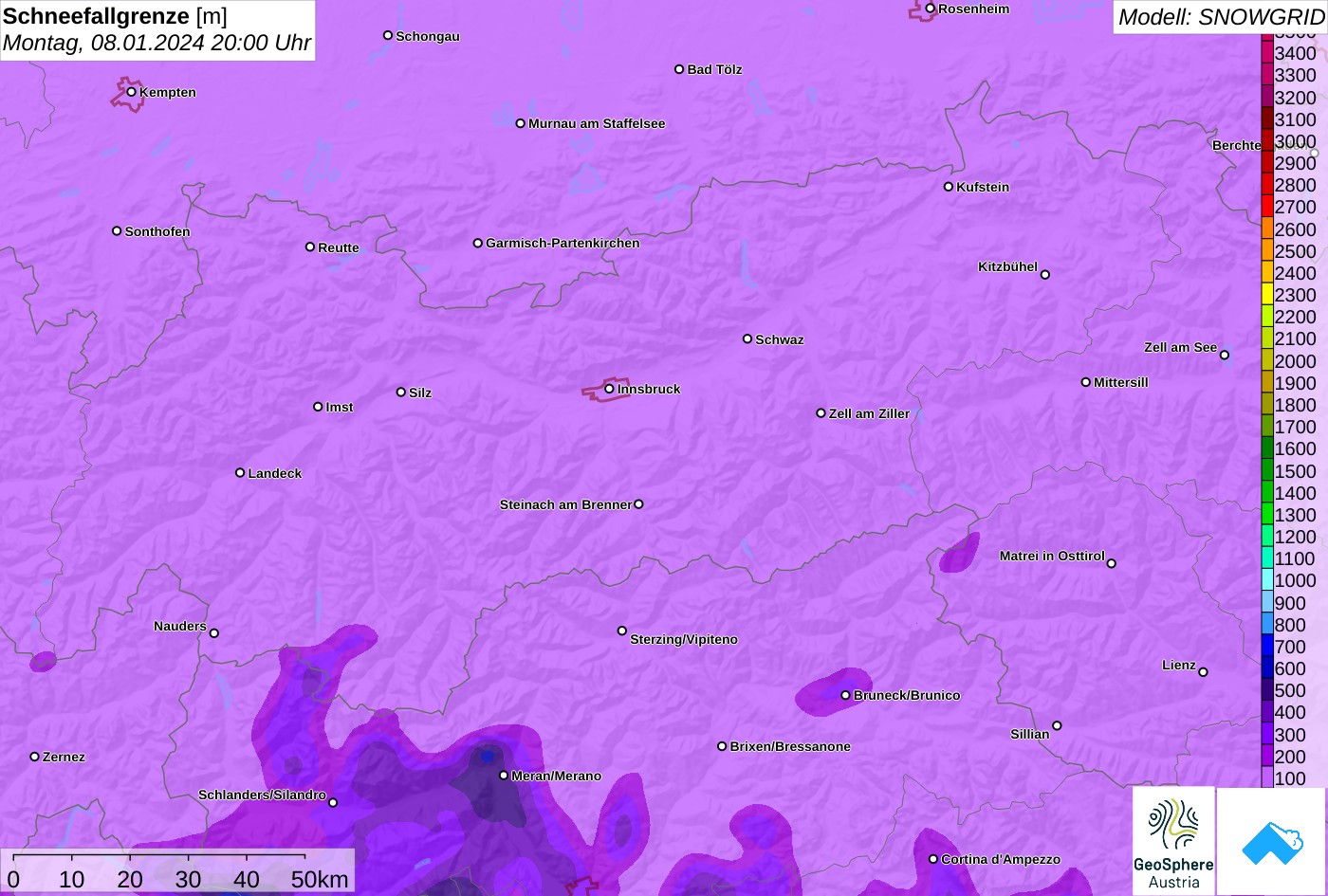Click the Schlanders/Silandro label
Screen dimensions: 1328x896
click(262, 795)
